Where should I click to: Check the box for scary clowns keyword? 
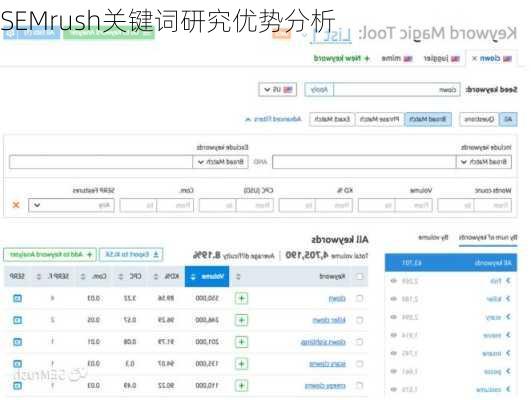click(359, 364)
